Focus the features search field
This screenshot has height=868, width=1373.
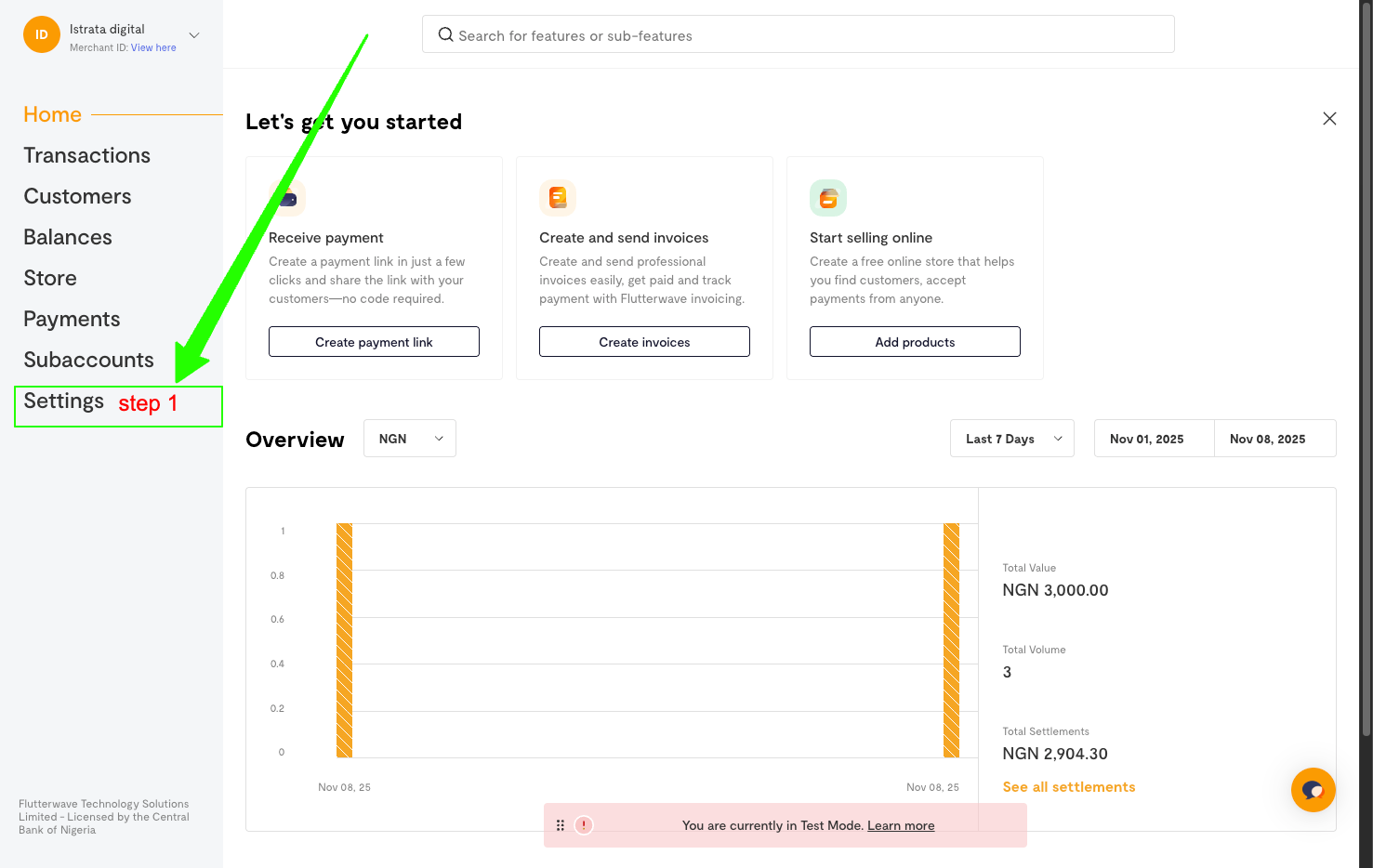798,35
